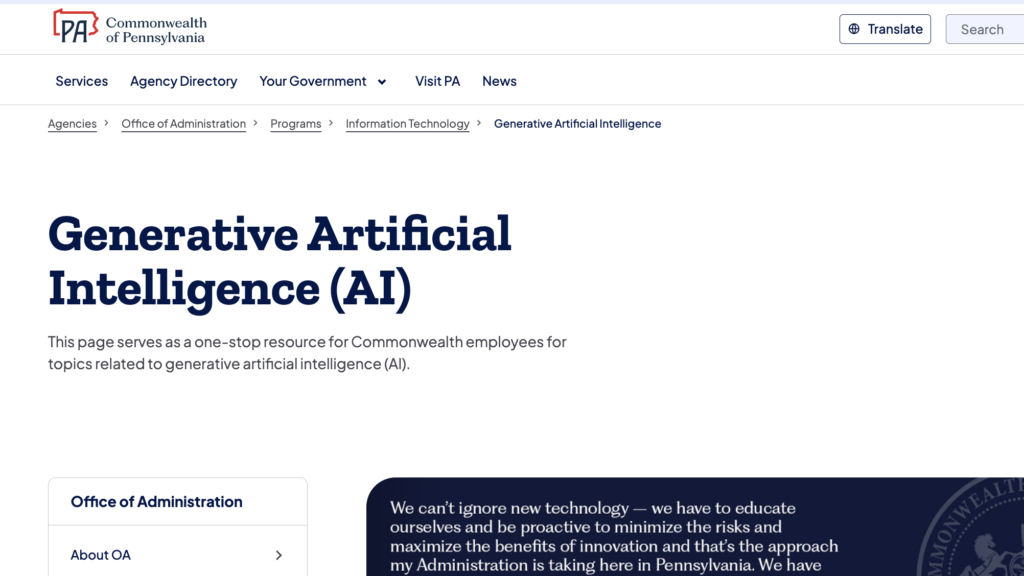Follow the Agencies breadcrumb link
This screenshot has width=1024, height=576.
tap(72, 123)
